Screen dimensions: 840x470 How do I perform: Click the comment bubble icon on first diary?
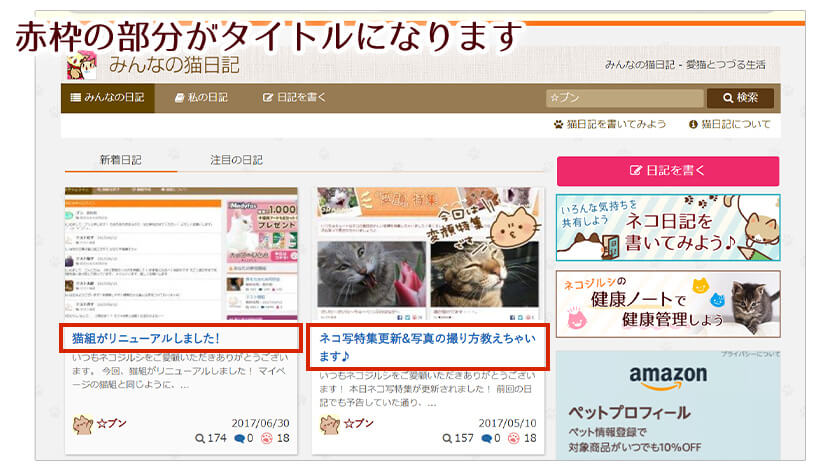pyautogui.click(x=240, y=439)
